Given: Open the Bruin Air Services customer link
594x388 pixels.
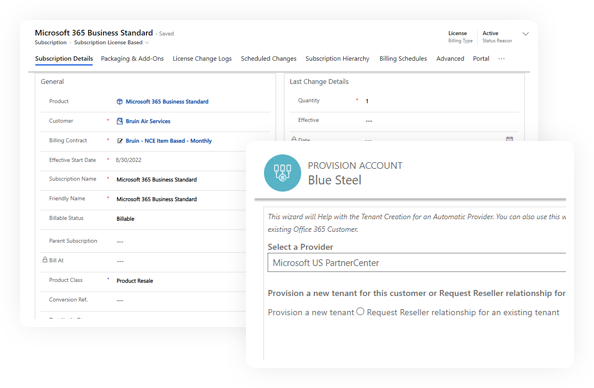Looking at the screenshot, I should [x=148, y=121].
